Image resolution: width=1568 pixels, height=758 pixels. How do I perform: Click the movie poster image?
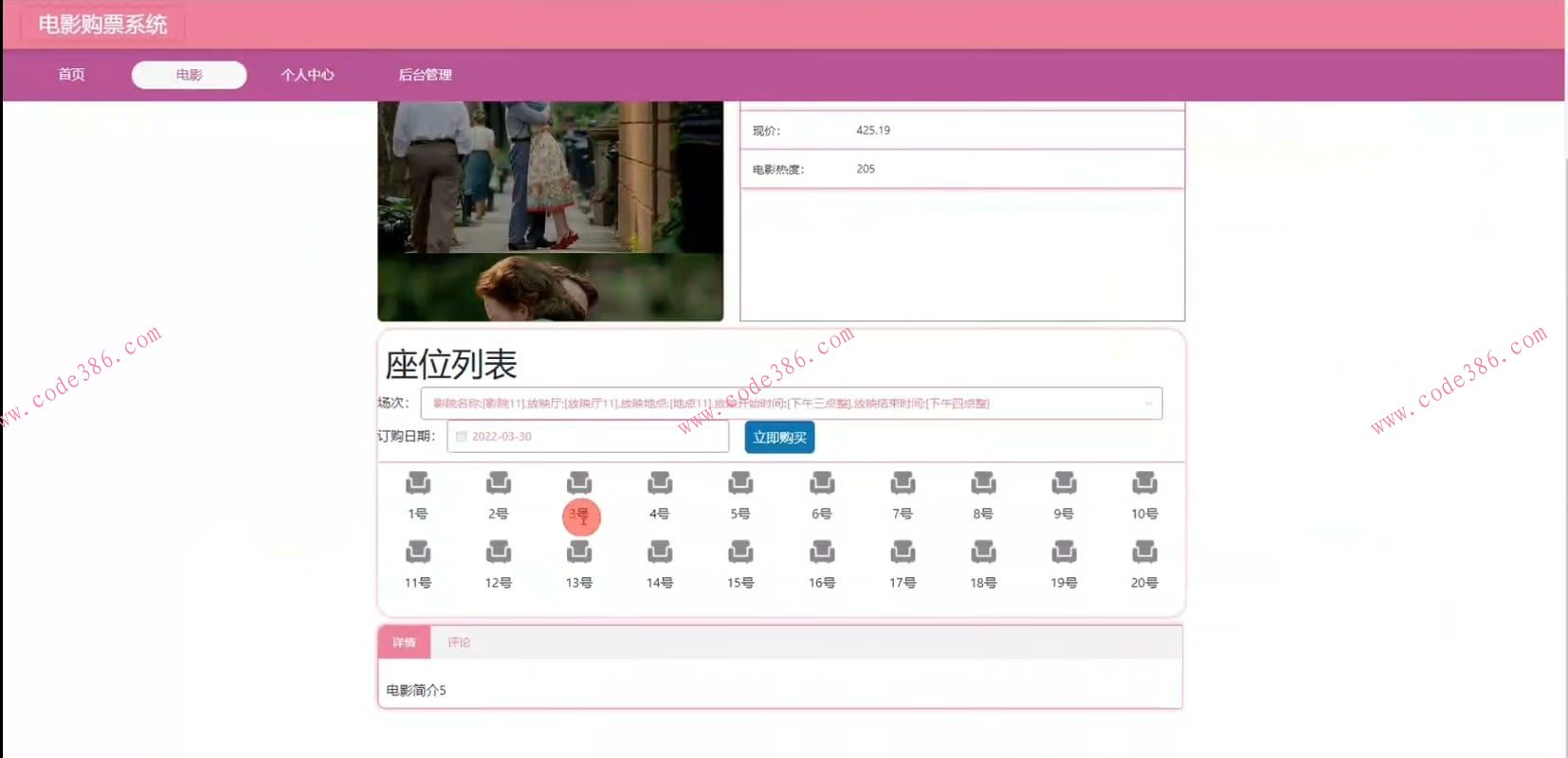550,211
